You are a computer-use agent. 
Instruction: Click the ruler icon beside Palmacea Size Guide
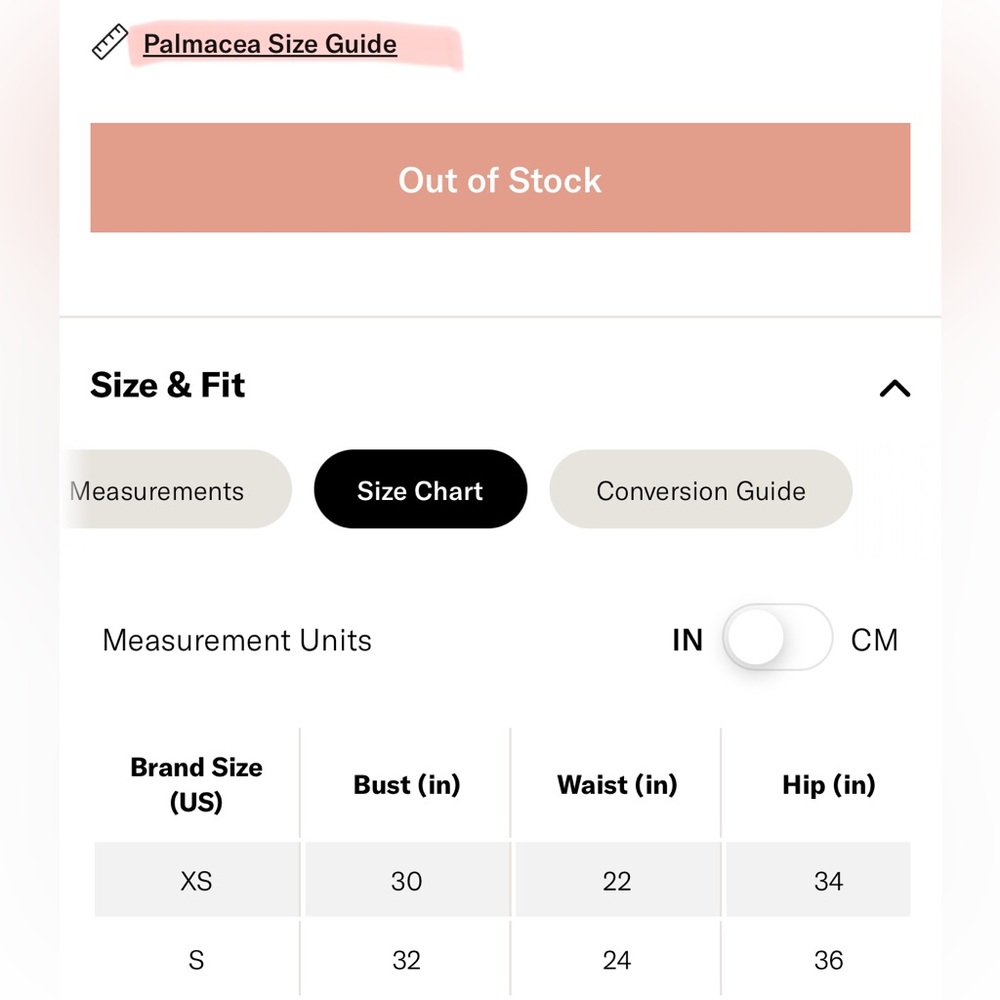tap(110, 42)
